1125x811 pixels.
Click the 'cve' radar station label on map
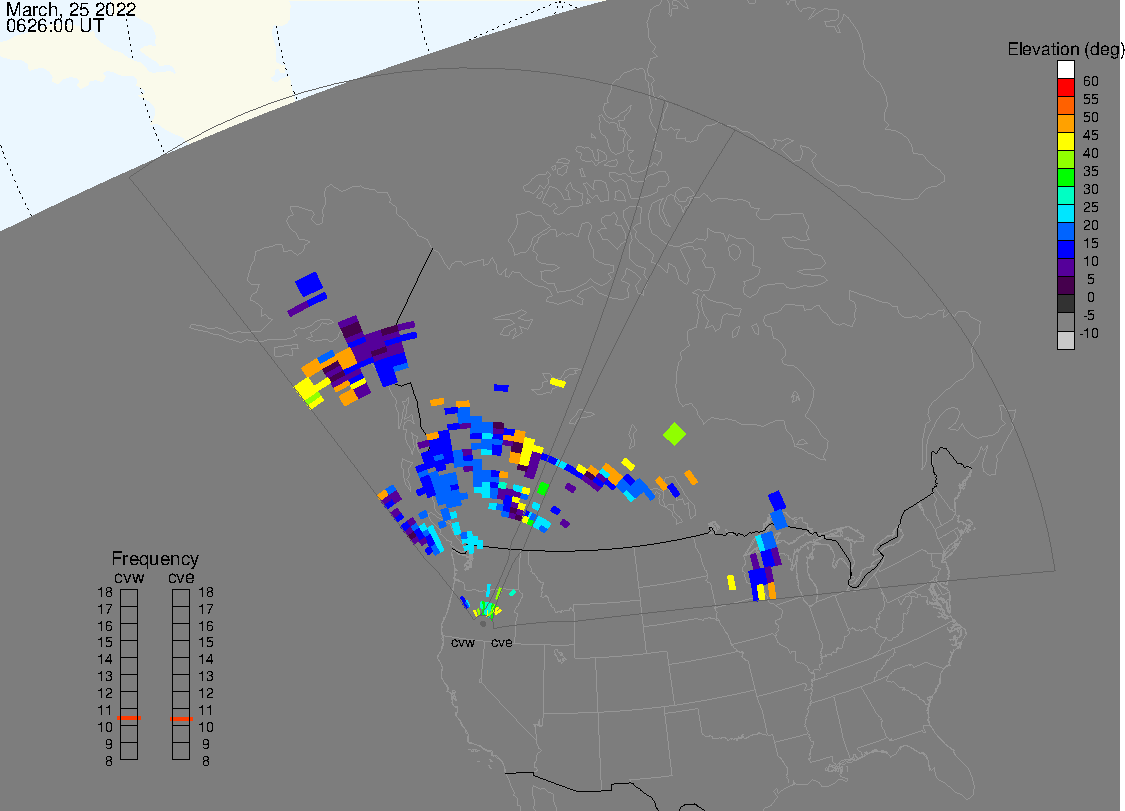pyautogui.click(x=502, y=642)
